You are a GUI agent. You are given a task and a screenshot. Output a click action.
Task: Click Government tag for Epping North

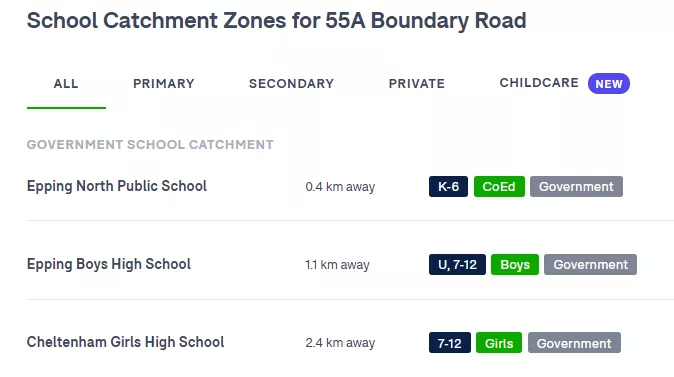coord(576,187)
